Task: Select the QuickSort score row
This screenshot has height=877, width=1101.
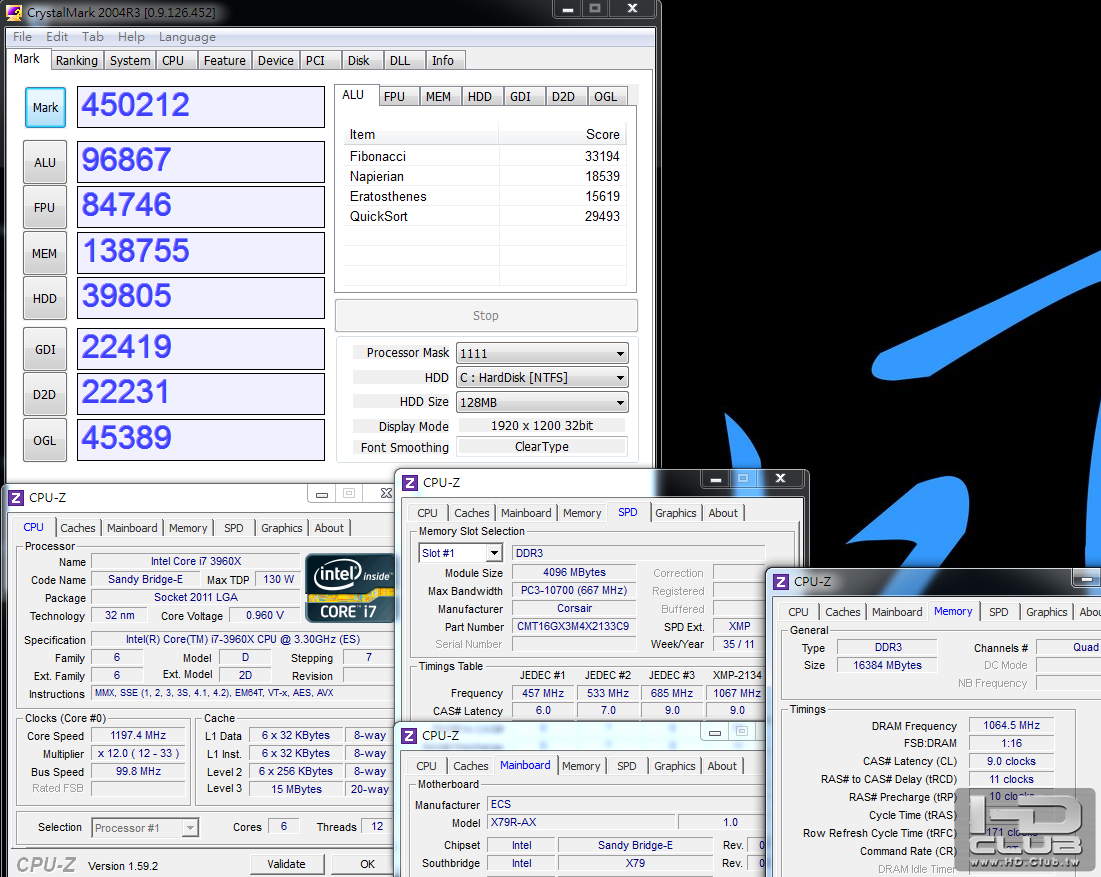Action: tap(485, 216)
